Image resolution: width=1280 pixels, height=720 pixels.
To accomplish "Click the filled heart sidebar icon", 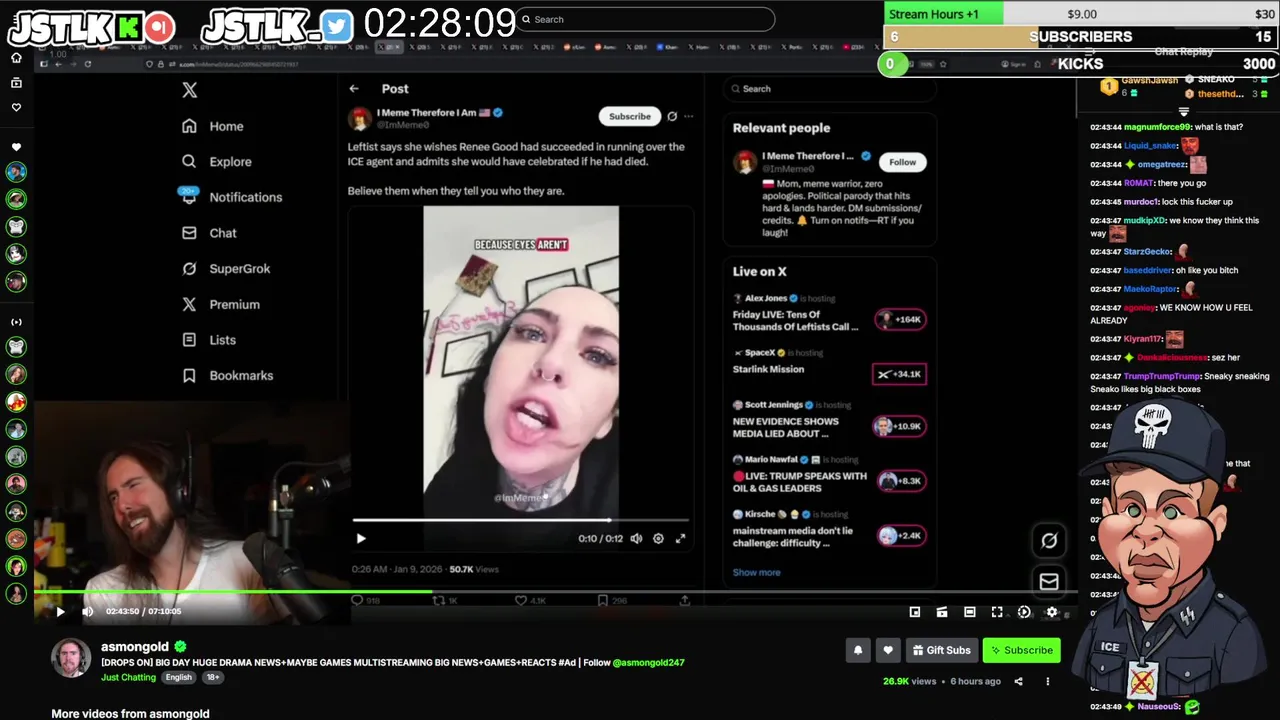I will click(16, 147).
